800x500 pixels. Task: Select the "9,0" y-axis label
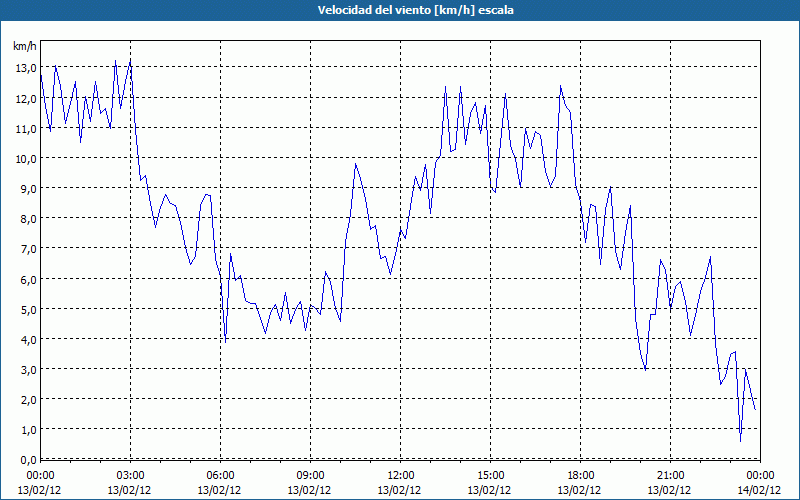pyautogui.click(x=28, y=189)
